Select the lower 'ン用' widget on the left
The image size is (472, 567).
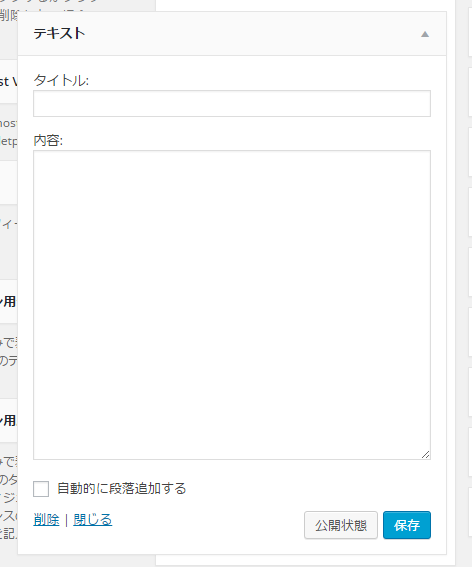pyautogui.click(x=9, y=421)
